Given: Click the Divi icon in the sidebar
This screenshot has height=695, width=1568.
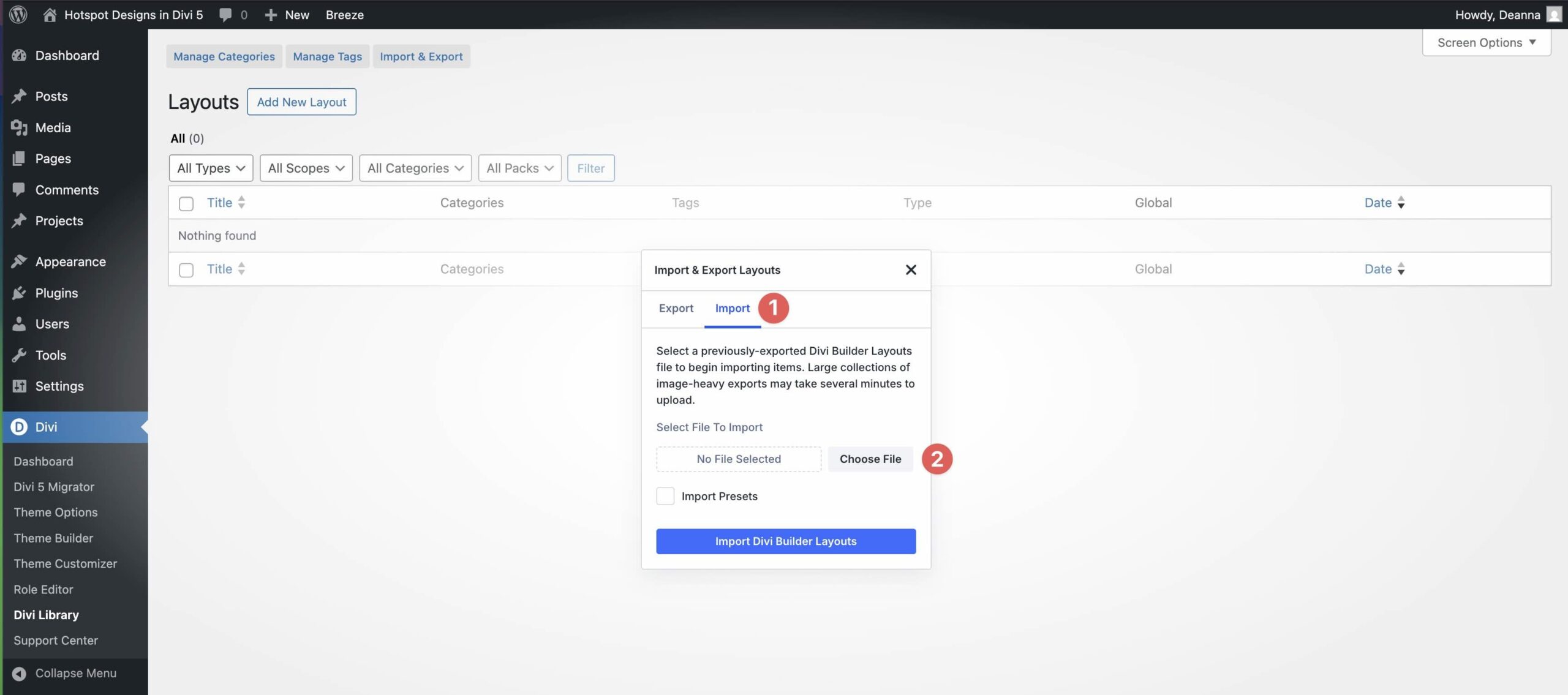Looking at the screenshot, I should coord(19,427).
